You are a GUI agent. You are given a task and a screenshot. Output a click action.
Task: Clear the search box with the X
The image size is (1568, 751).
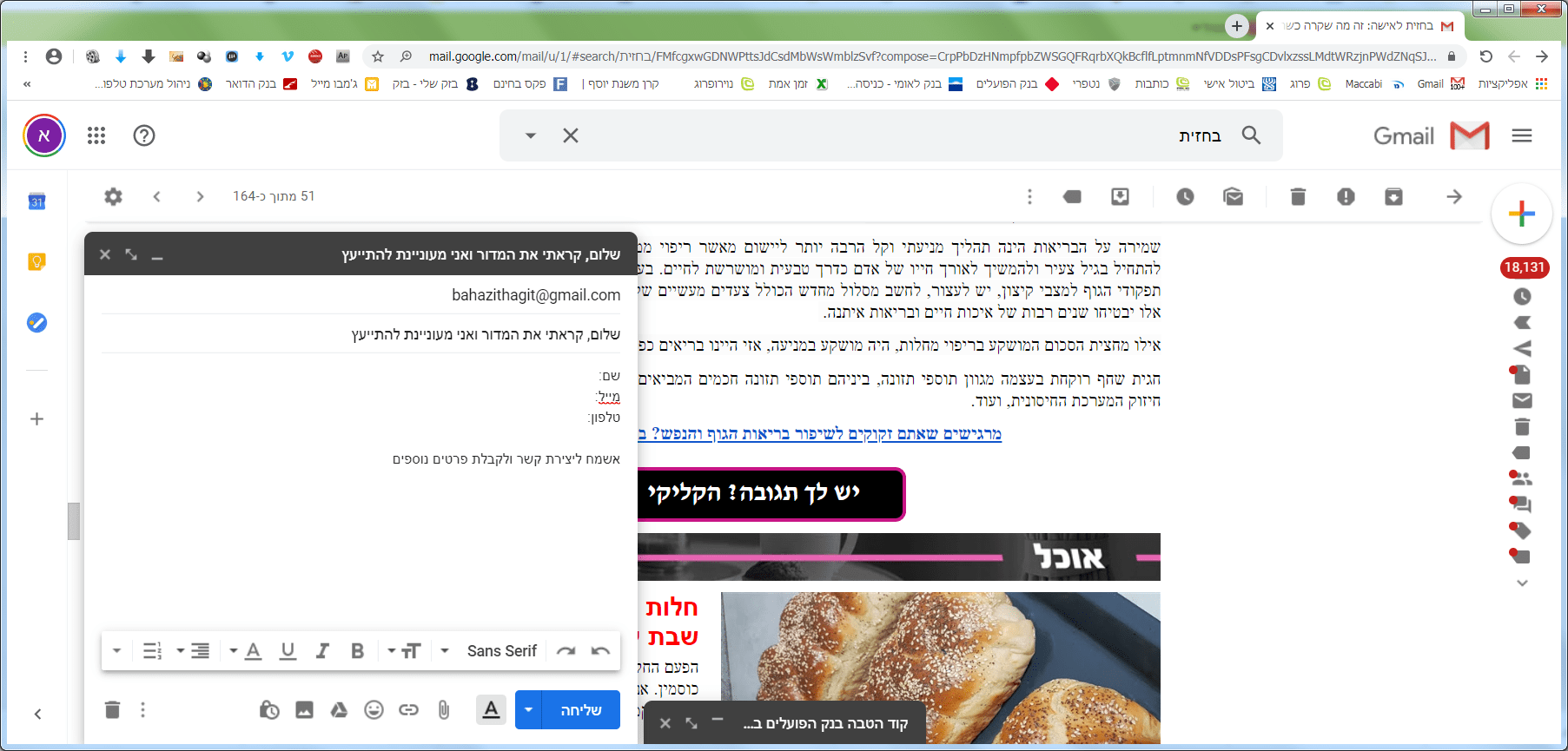click(x=570, y=135)
